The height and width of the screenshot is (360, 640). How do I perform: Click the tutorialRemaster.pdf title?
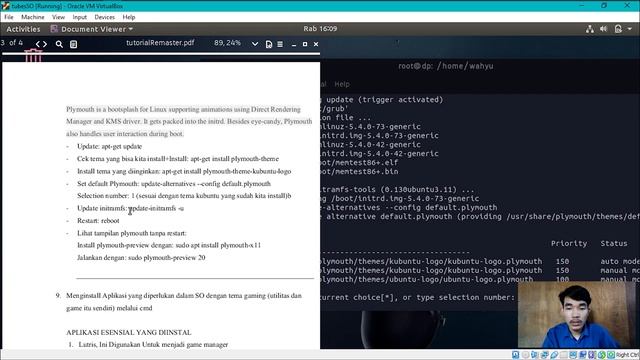coord(160,43)
